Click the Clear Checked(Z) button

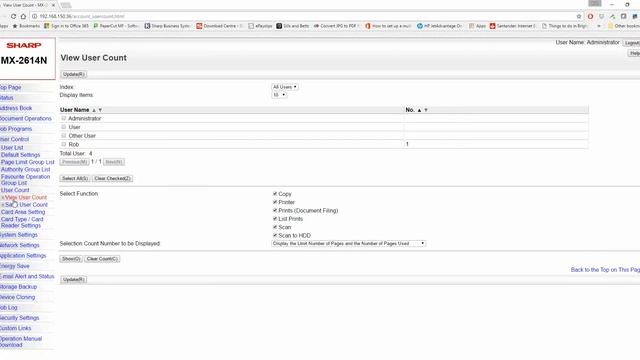112,178
